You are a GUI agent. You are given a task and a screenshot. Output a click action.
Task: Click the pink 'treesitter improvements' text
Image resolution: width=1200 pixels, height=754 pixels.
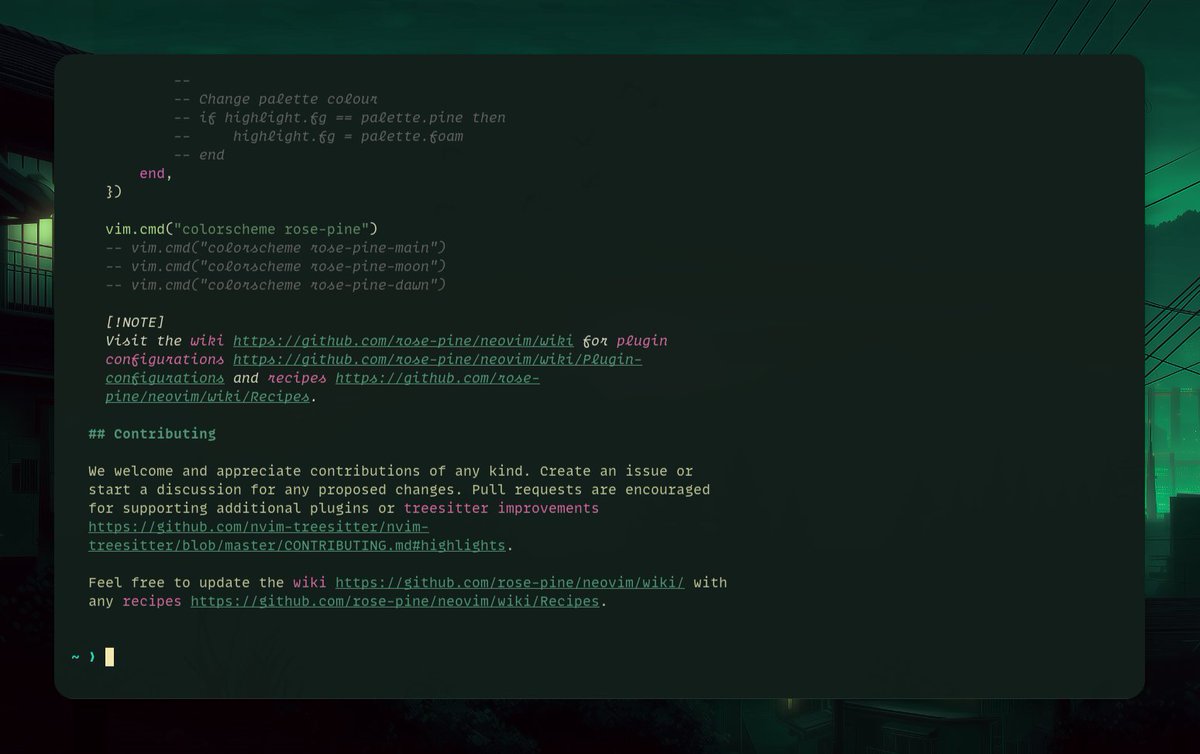(501, 508)
